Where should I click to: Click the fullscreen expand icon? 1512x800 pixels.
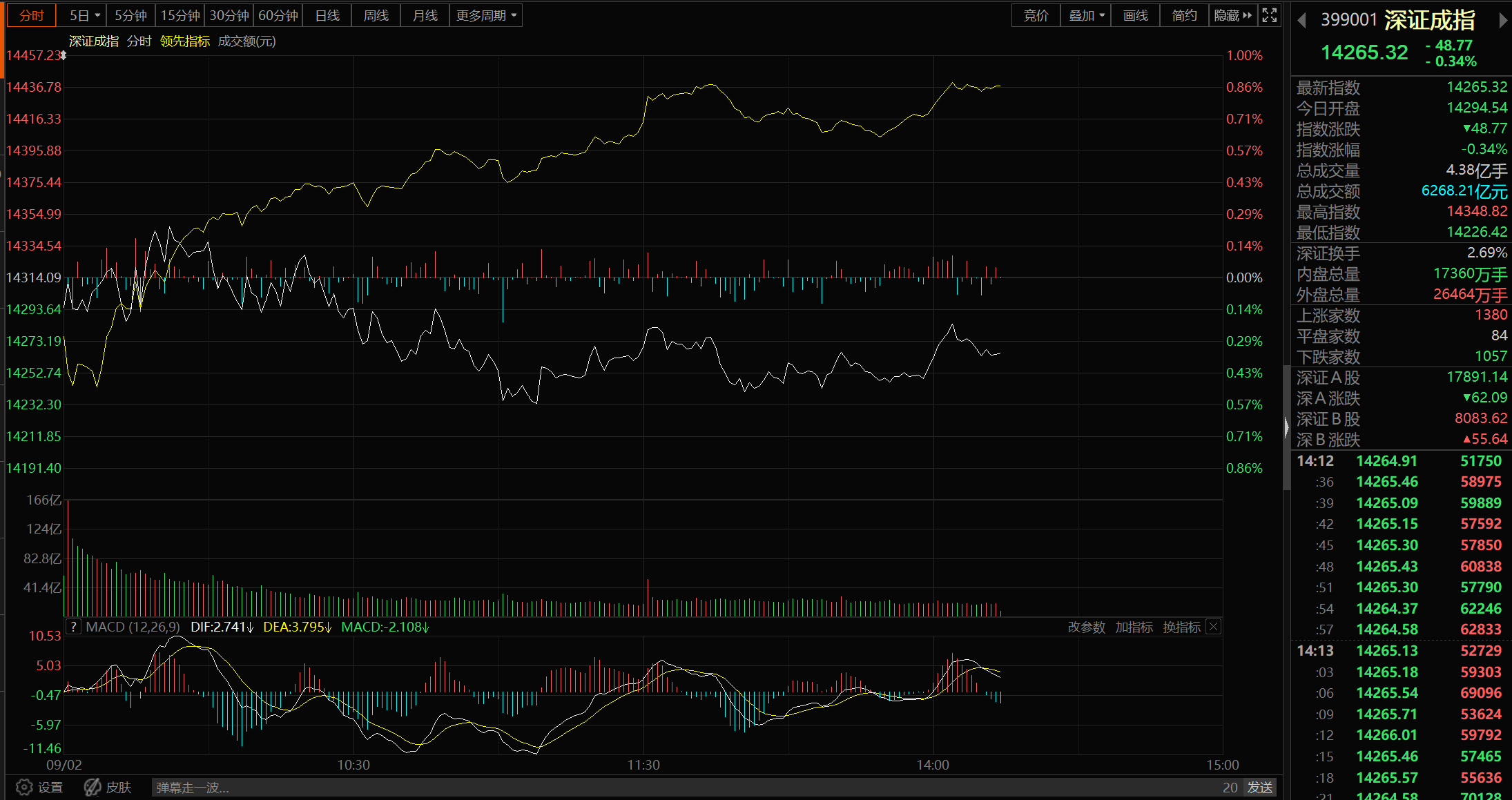(x=1269, y=15)
